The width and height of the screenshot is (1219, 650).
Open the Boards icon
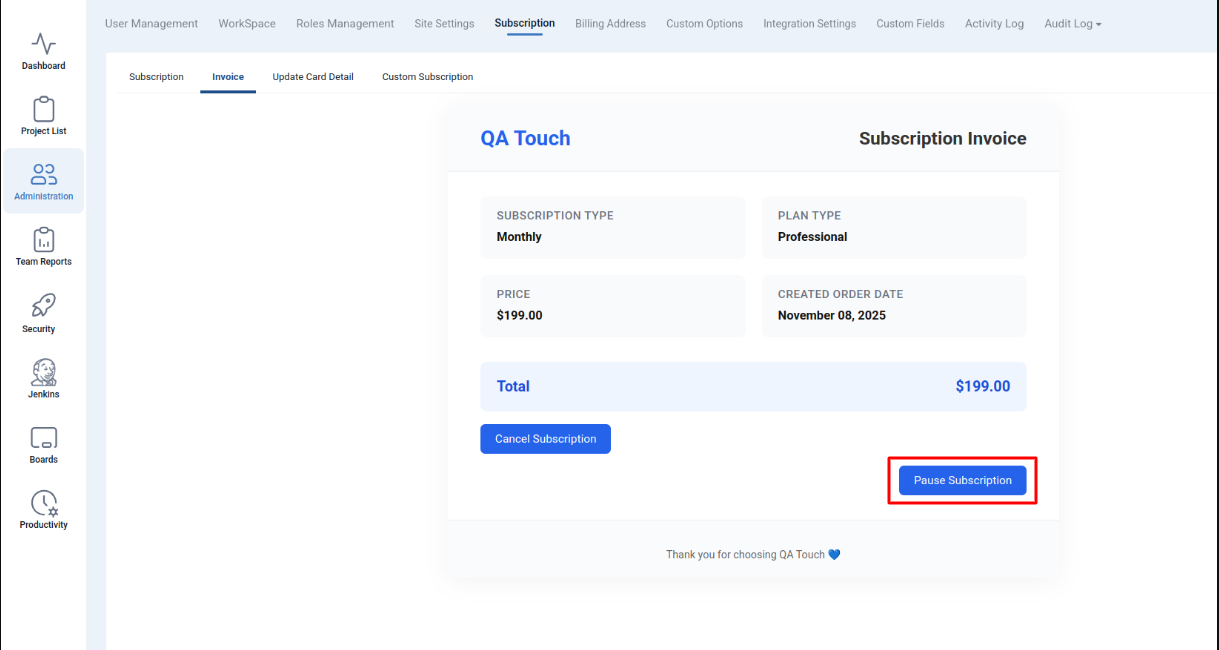pyautogui.click(x=44, y=438)
